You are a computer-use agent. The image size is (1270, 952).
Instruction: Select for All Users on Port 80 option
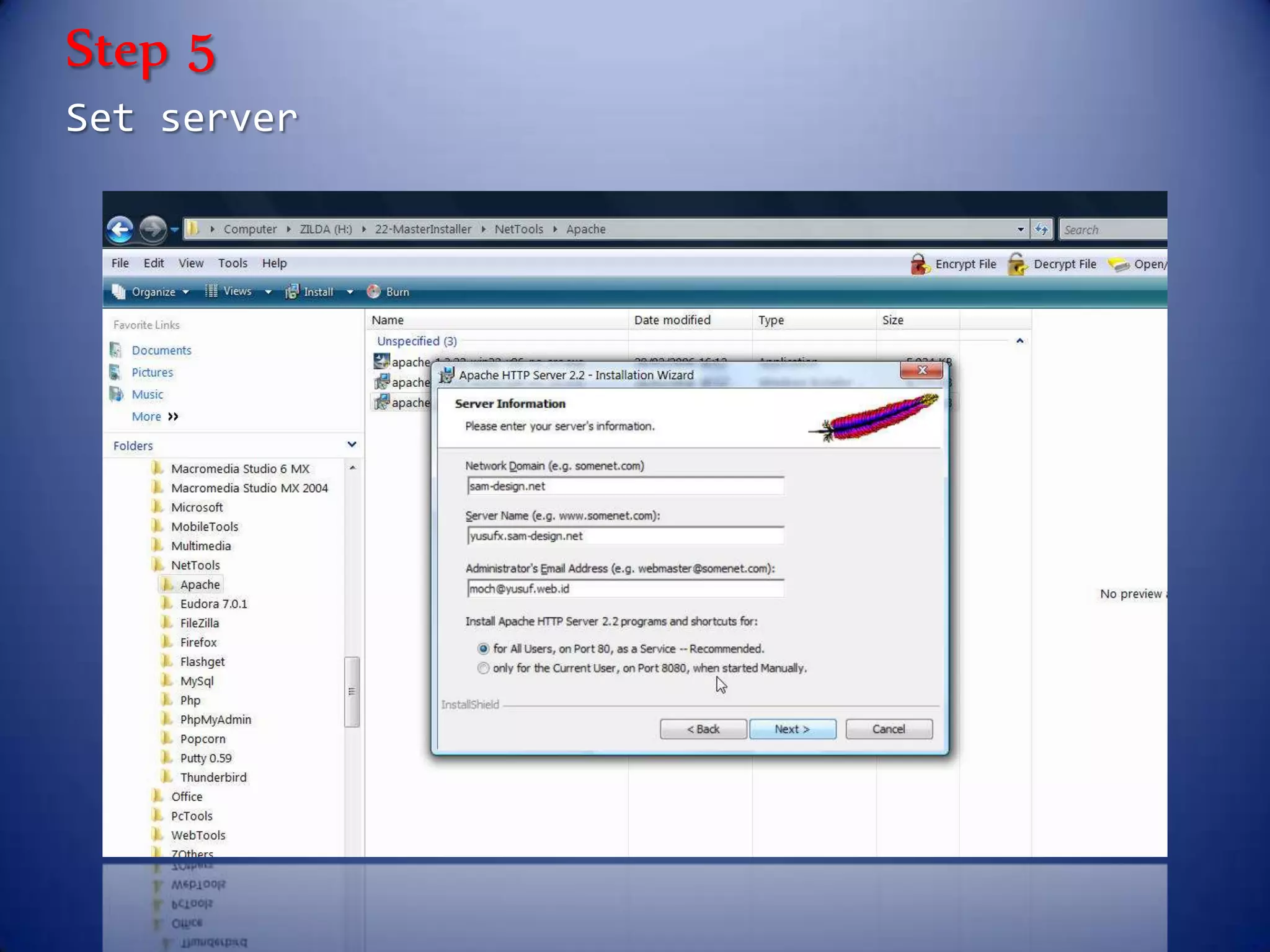(483, 649)
